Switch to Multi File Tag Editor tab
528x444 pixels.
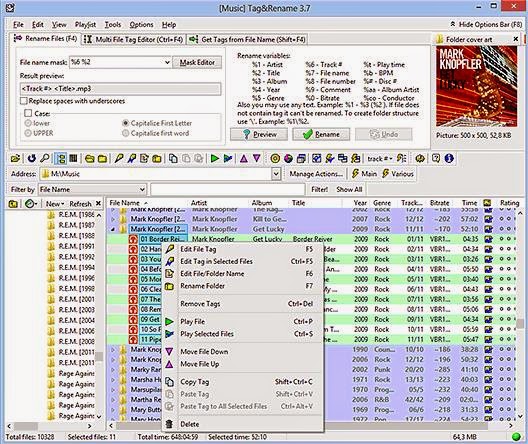133,39
